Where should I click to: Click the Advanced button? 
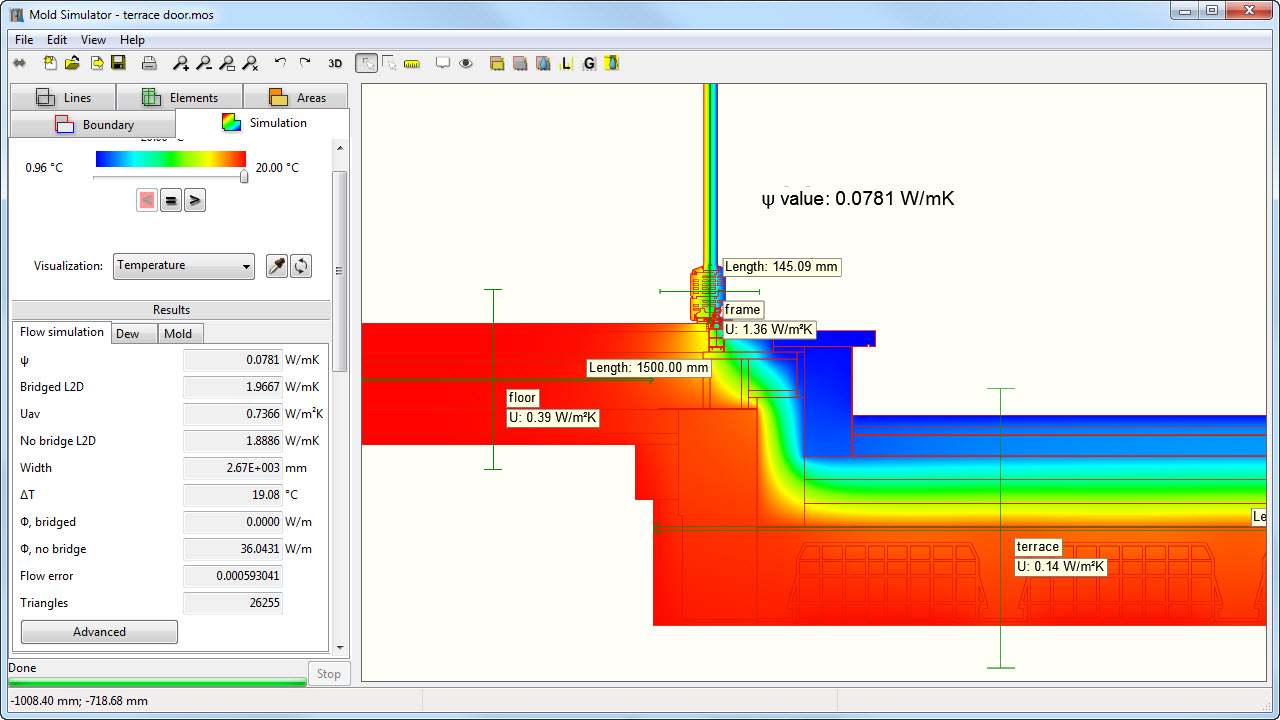click(99, 632)
